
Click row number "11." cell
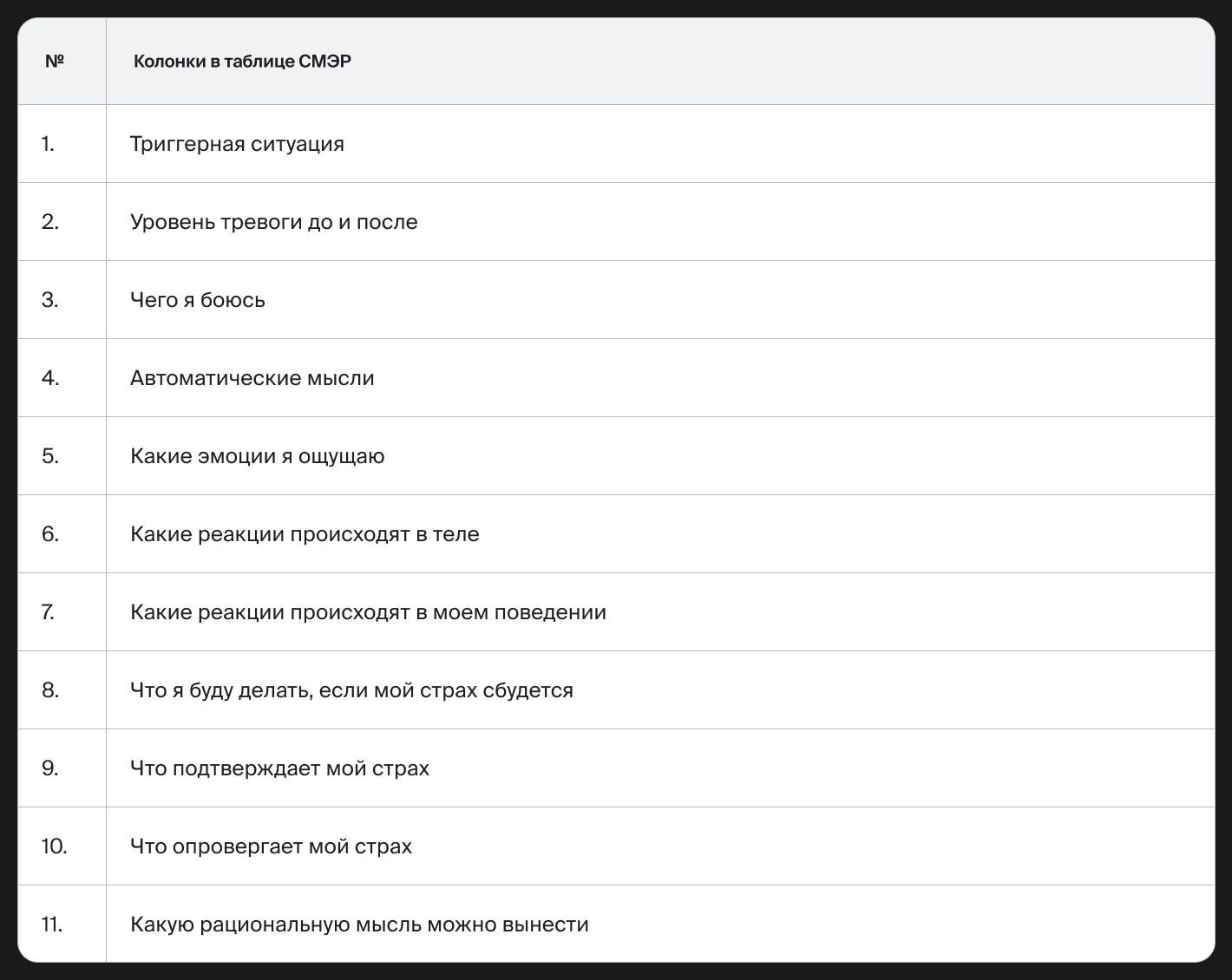52,924
